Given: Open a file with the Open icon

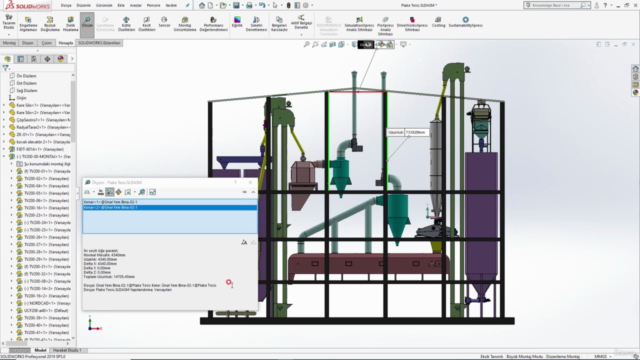Looking at the screenshot, I should (x=223, y=5).
